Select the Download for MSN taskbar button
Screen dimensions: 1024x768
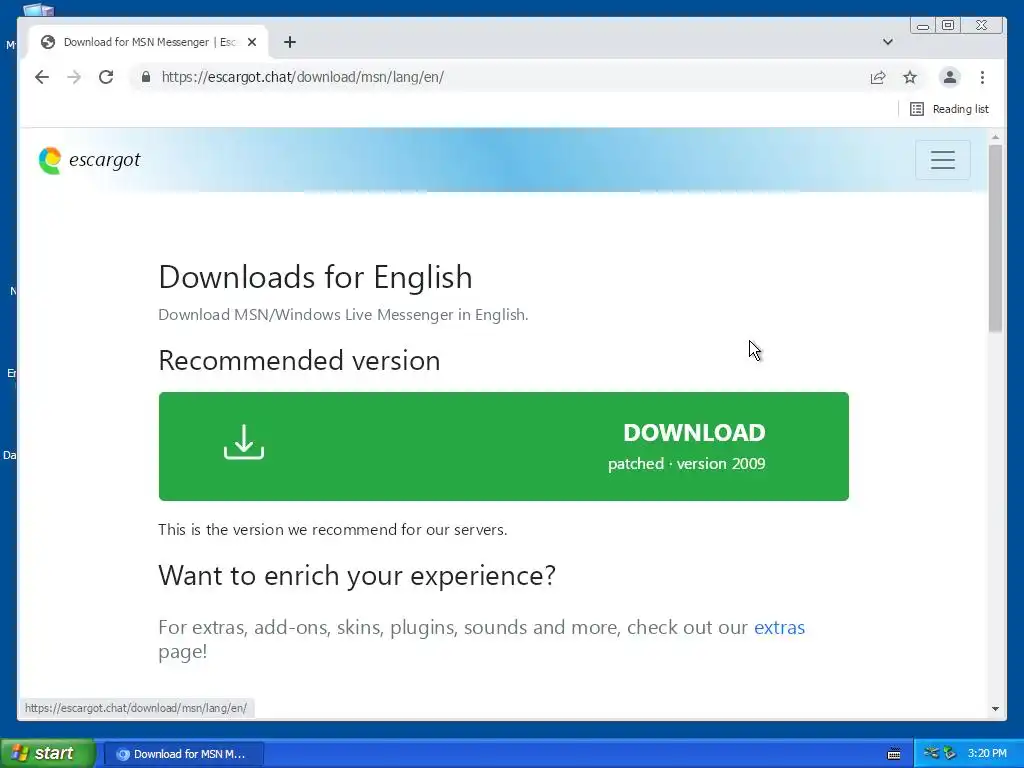click(x=184, y=754)
